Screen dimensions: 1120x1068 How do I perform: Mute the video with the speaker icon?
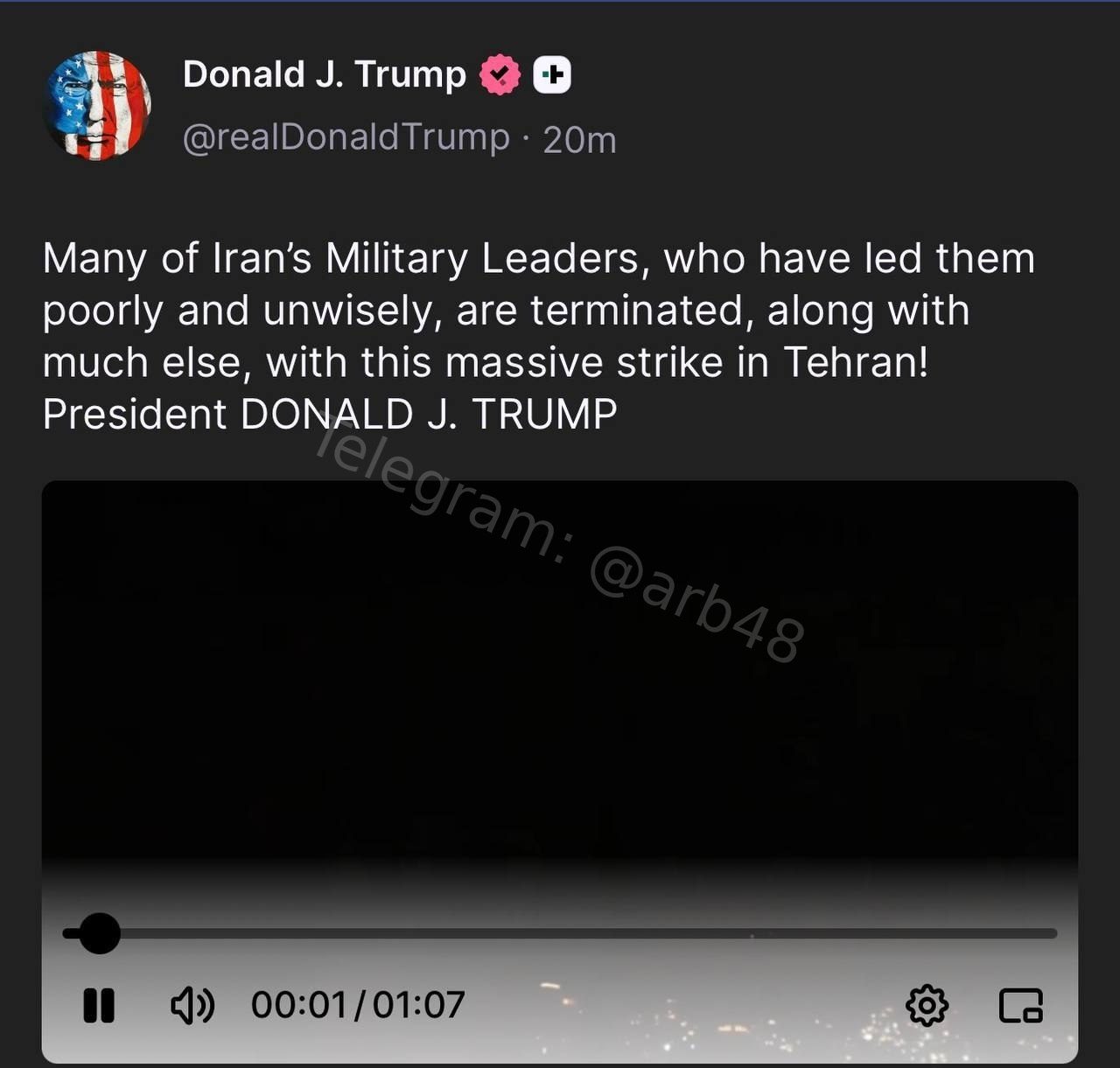pyautogui.click(x=192, y=1005)
